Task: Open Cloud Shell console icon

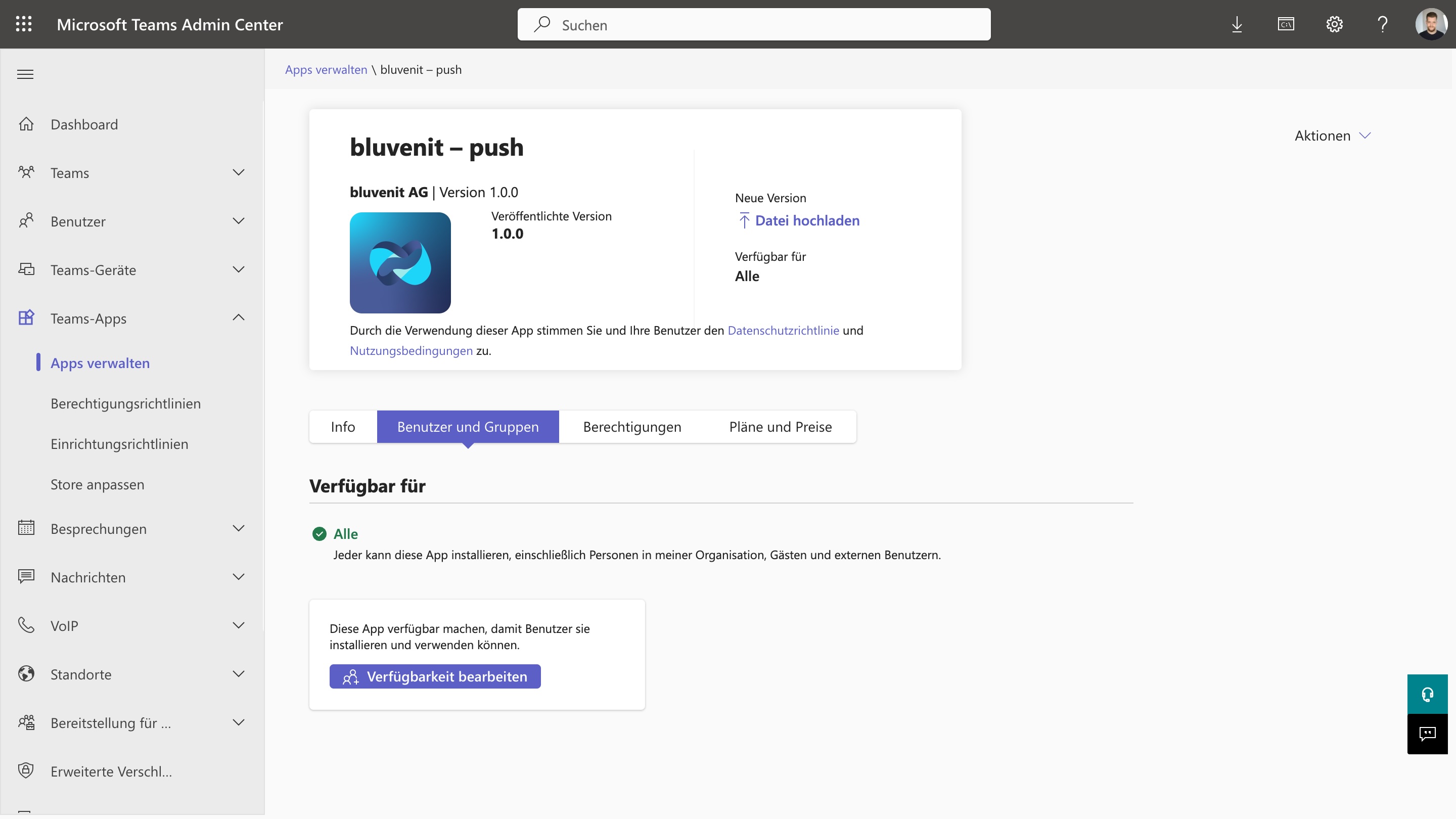Action: [1286, 24]
